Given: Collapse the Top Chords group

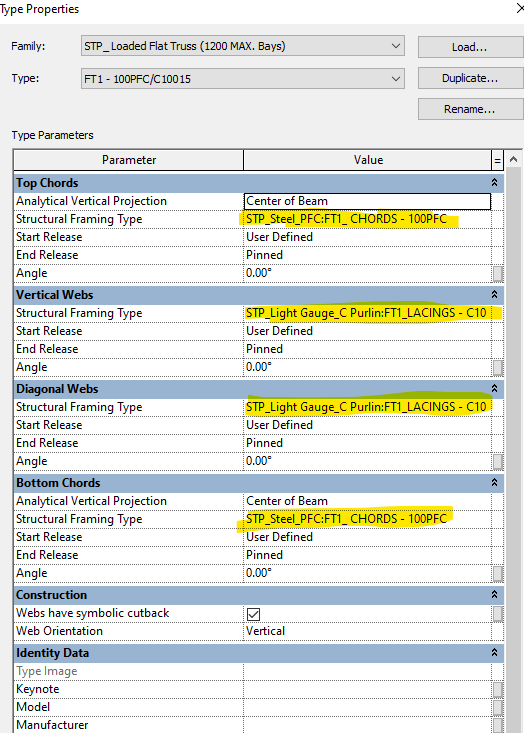Looking at the screenshot, I should coord(494,183).
